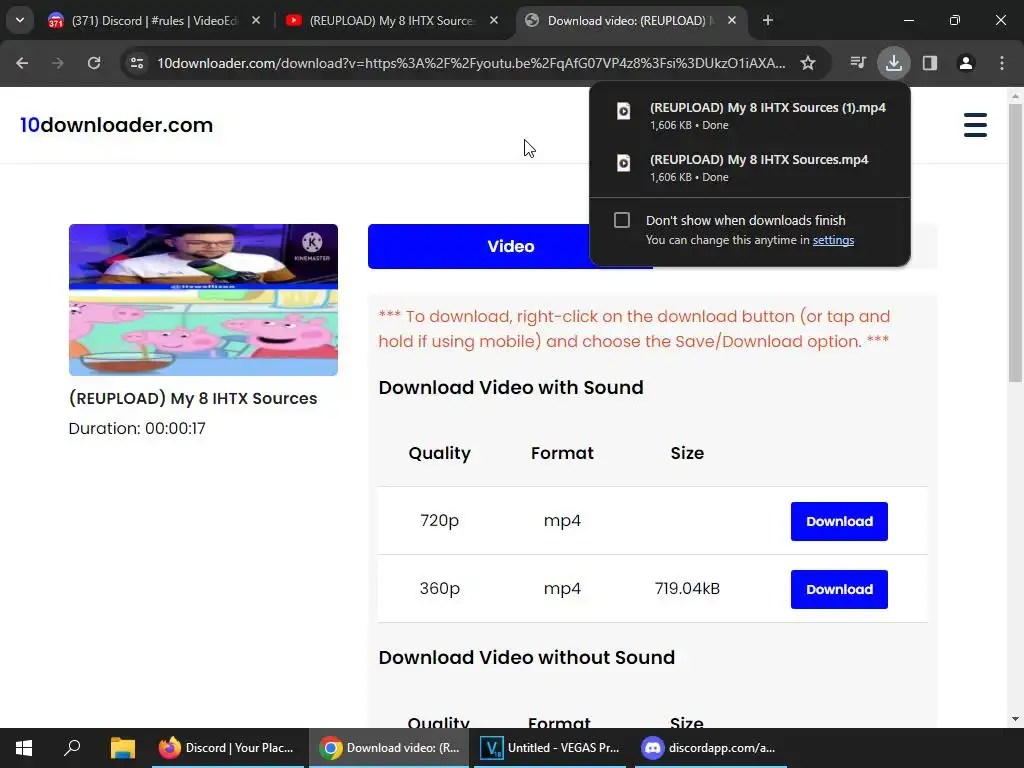The height and width of the screenshot is (768, 1024).
Task: Select the Download video tab
Action: point(630,21)
